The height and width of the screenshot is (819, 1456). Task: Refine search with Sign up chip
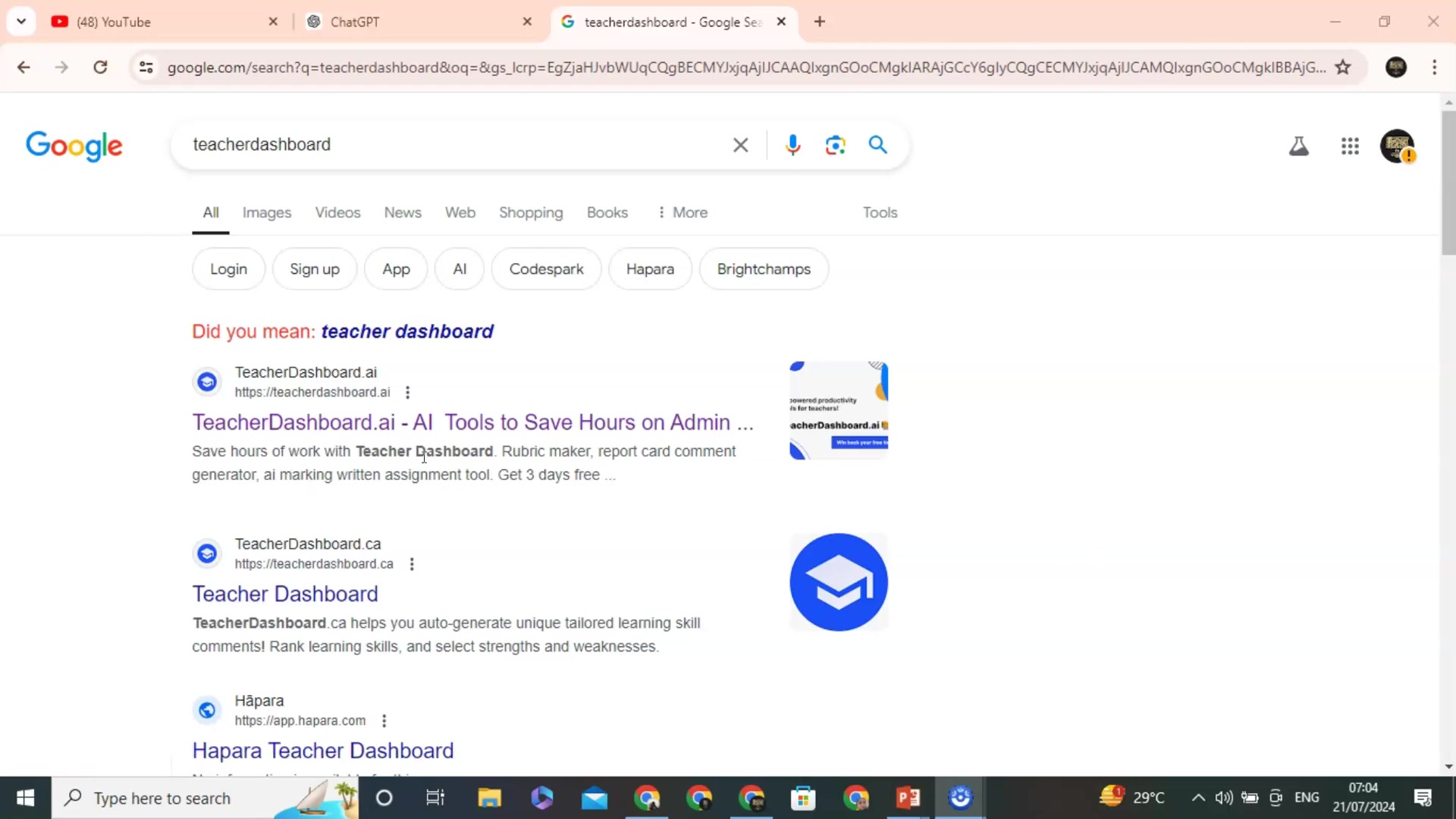coord(315,269)
